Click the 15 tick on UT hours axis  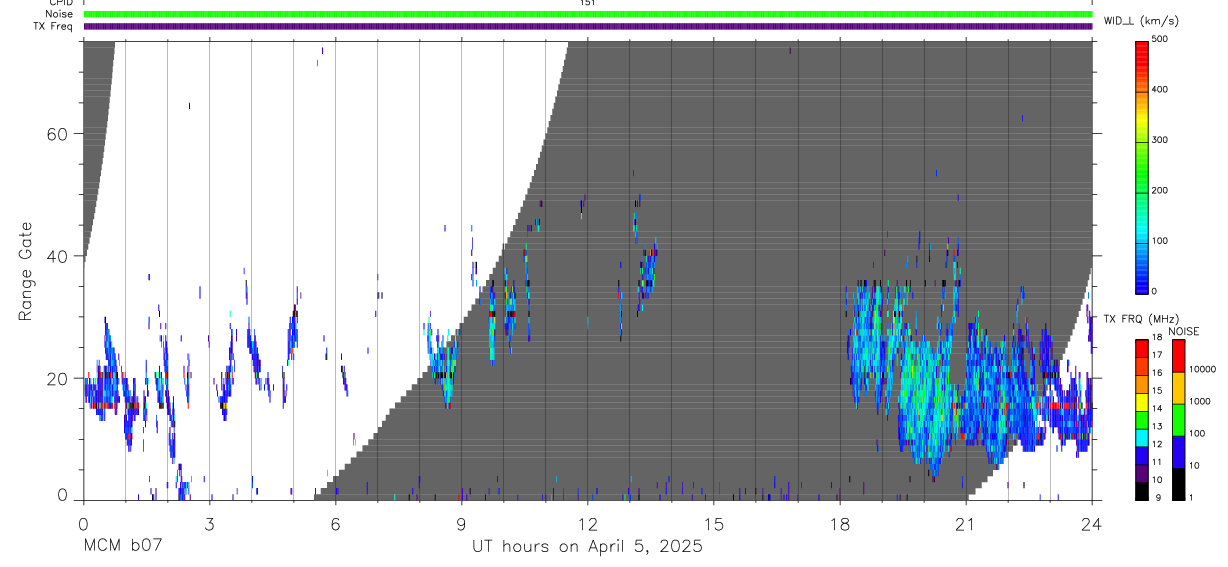point(713,523)
